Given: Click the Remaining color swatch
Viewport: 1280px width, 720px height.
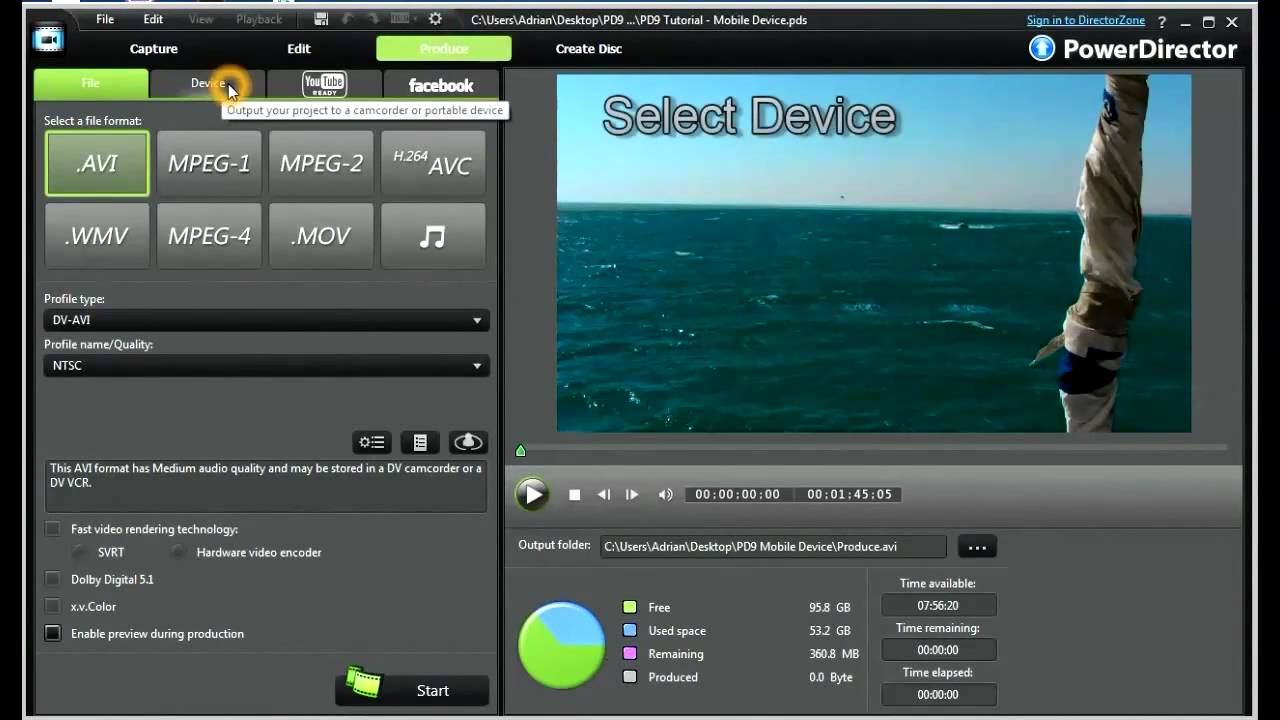Looking at the screenshot, I should click(630, 653).
